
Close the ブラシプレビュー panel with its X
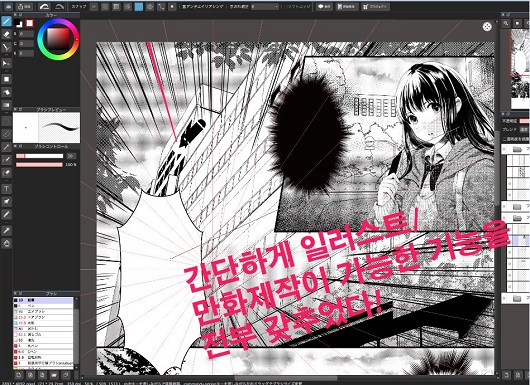coord(15,109)
